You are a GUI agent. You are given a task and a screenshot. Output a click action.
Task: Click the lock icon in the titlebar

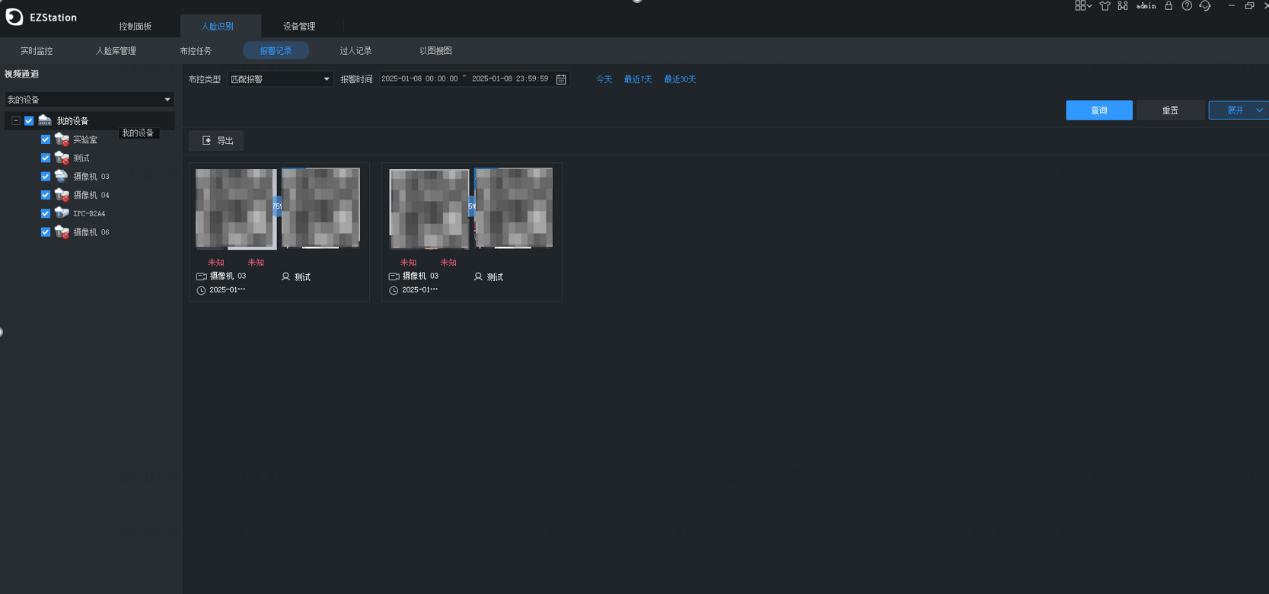pyautogui.click(x=1168, y=6)
